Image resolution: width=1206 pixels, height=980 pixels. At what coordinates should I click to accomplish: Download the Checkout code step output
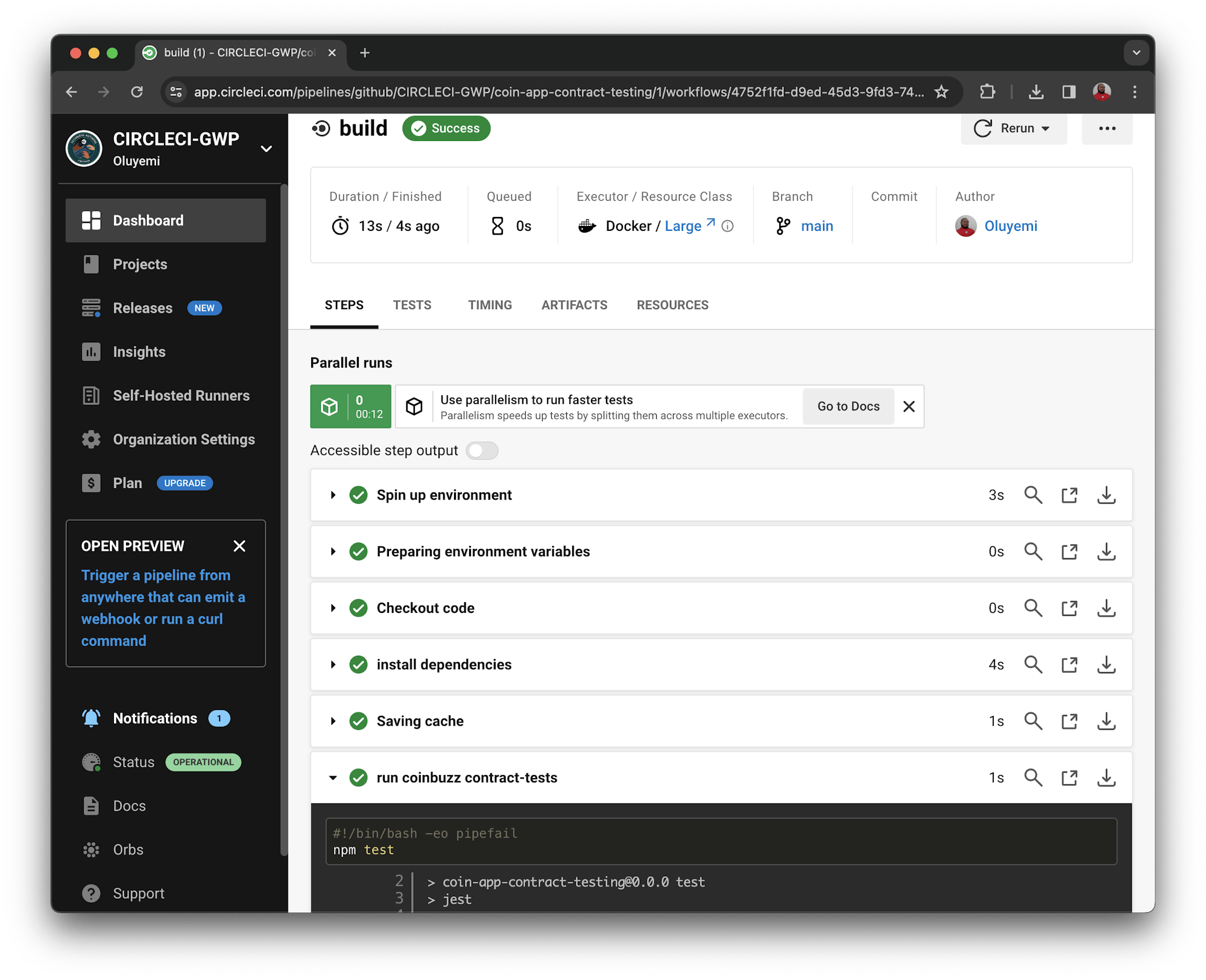(x=1106, y=608)
